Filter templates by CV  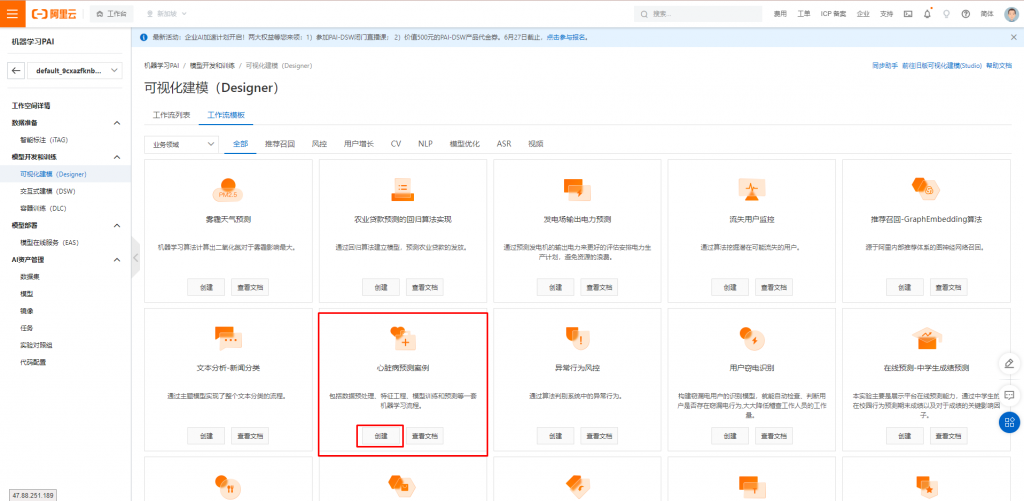396,144
